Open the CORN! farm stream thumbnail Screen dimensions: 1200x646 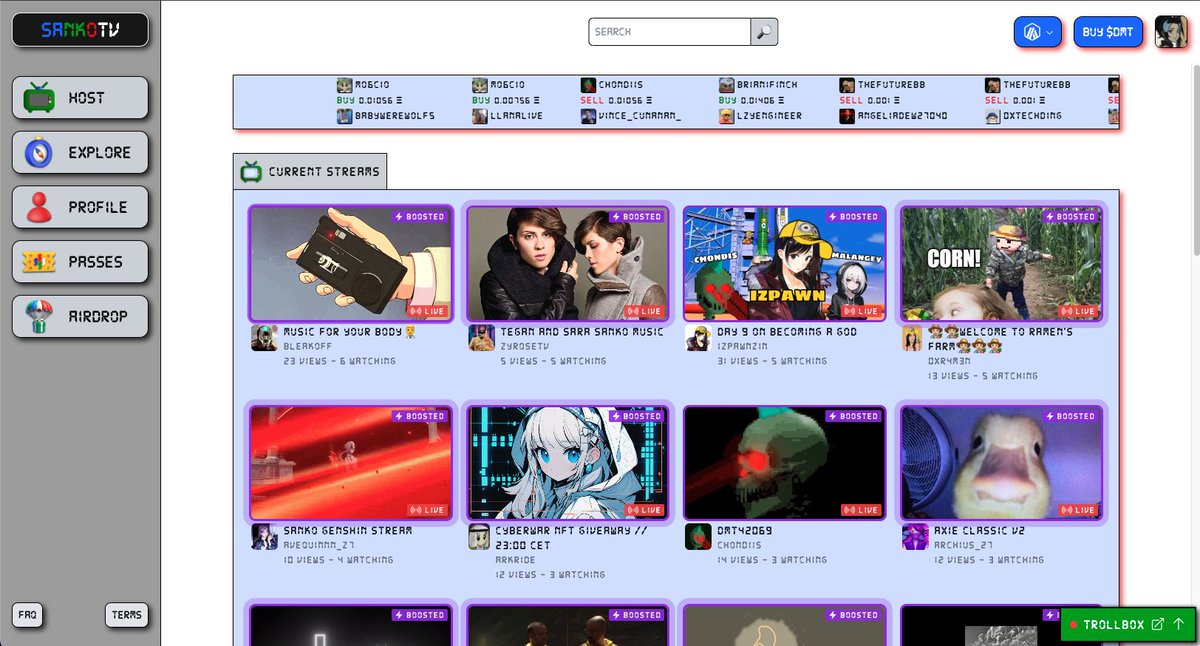point(1001,264)
